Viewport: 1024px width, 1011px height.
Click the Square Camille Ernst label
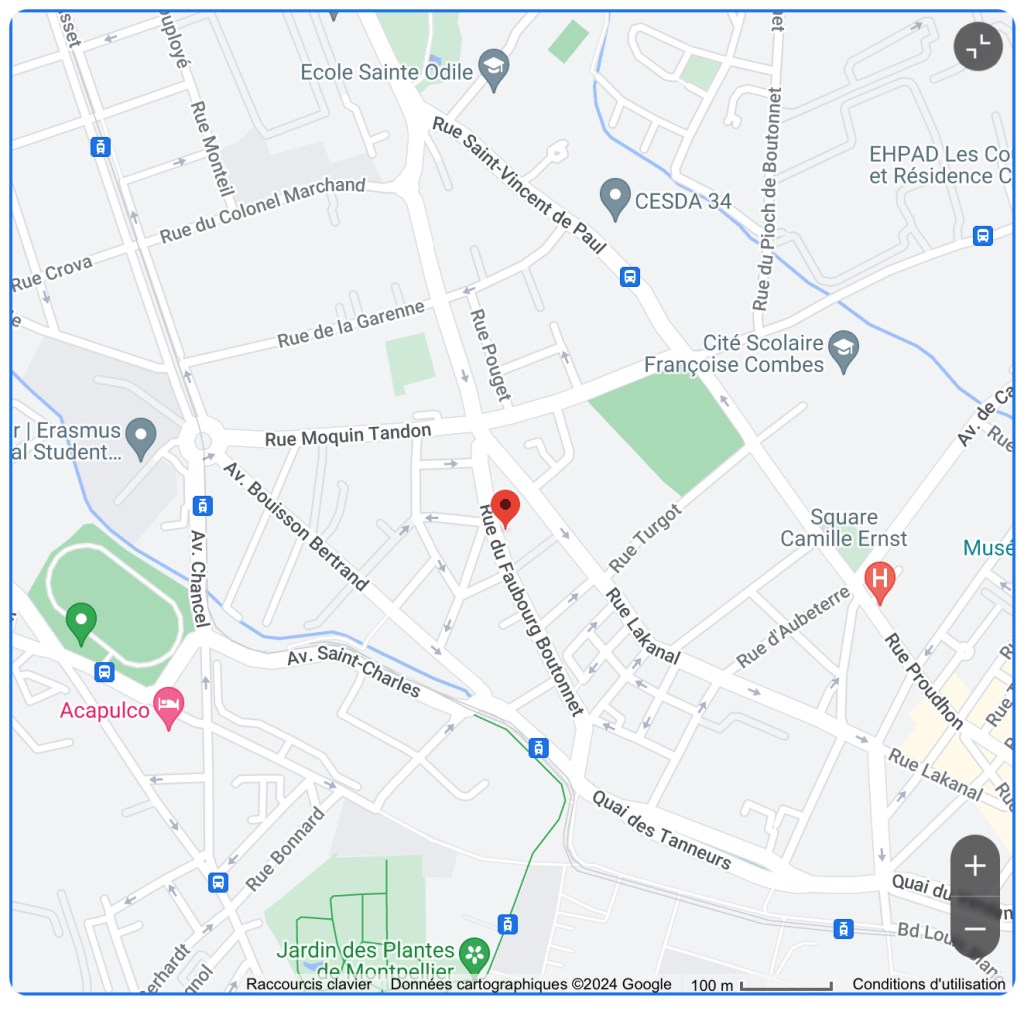(x=844, y=528)
